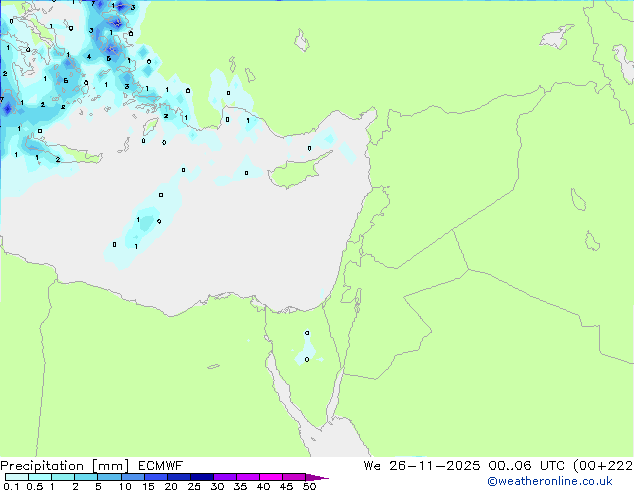The height and width of the screenshot is (490, 634).
Task: Click the 15–20 mm legend color swatch
Action: click(x=155, y=477)
